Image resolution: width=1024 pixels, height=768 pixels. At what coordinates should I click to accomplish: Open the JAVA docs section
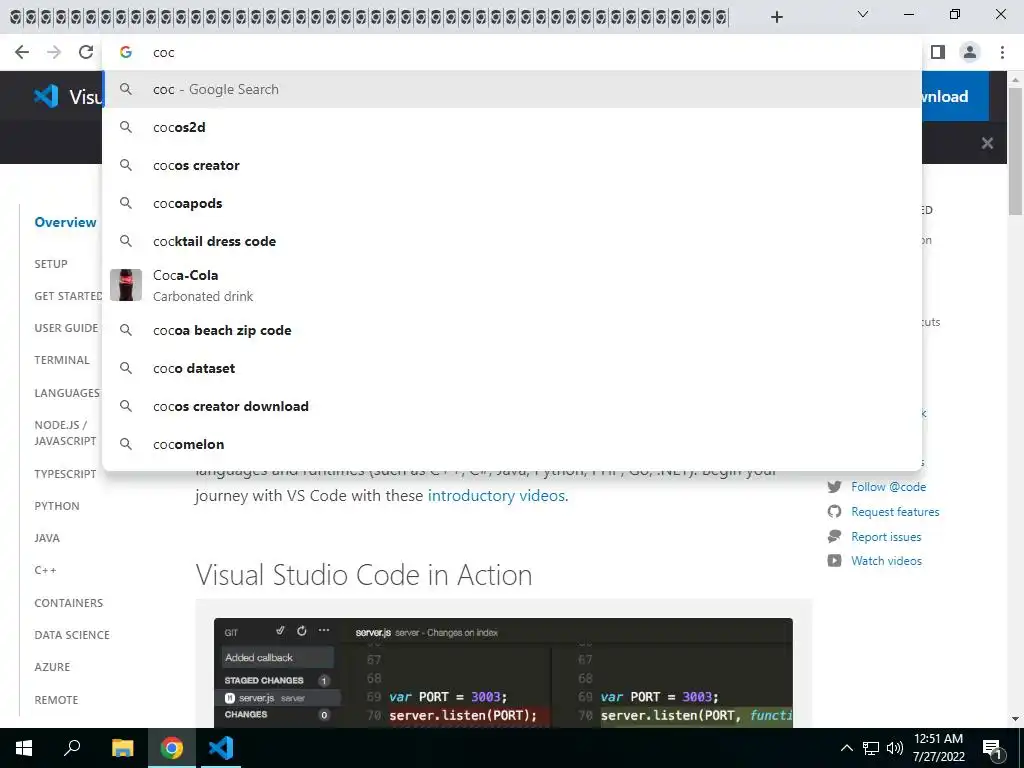pos(47,538)
